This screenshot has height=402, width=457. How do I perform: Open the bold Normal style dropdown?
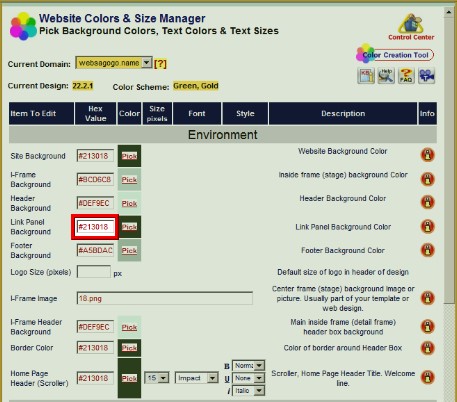(x=248, y=366)
